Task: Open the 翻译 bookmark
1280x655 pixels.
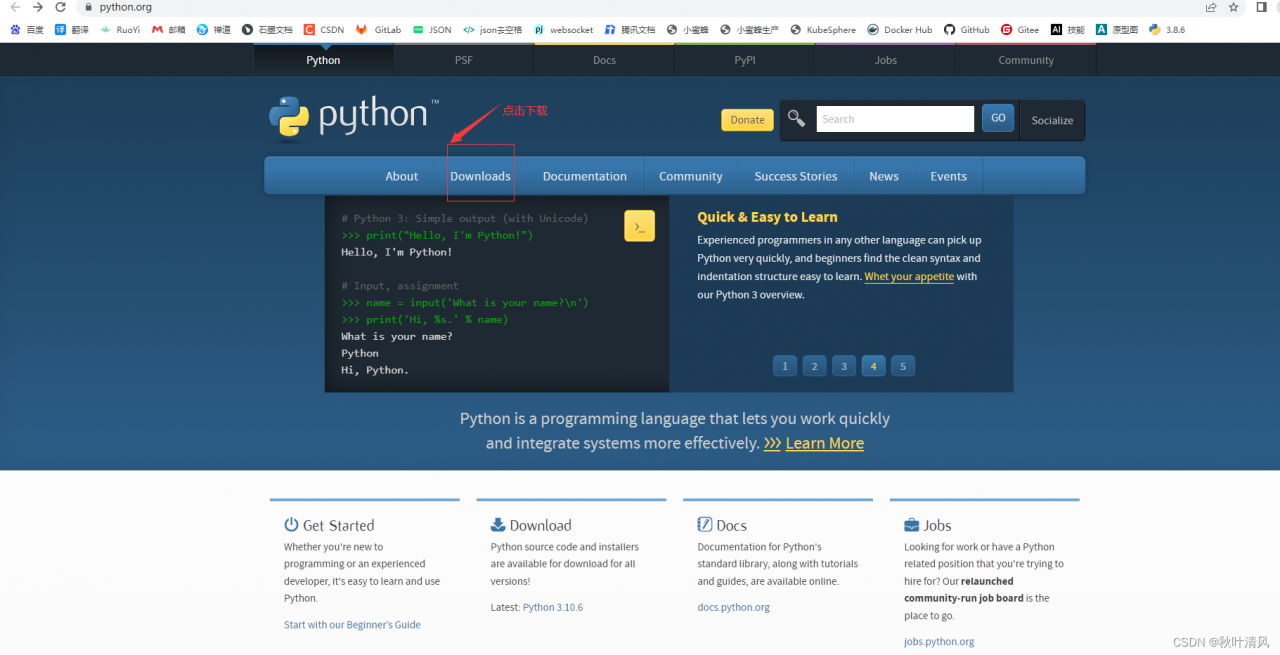Action: coord(72,30)
